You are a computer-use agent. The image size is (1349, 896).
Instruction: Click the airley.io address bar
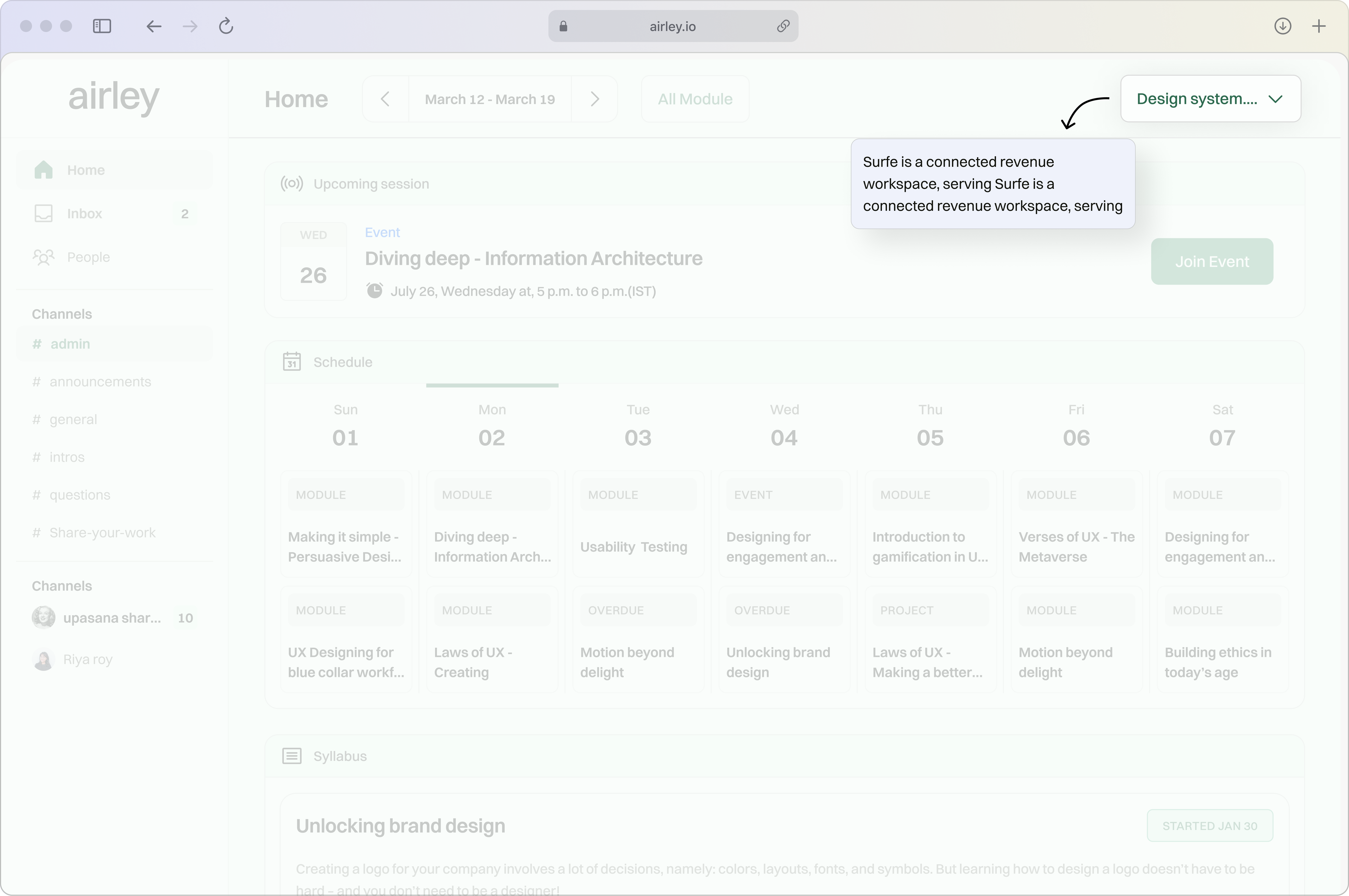click(x=673, y=26)
